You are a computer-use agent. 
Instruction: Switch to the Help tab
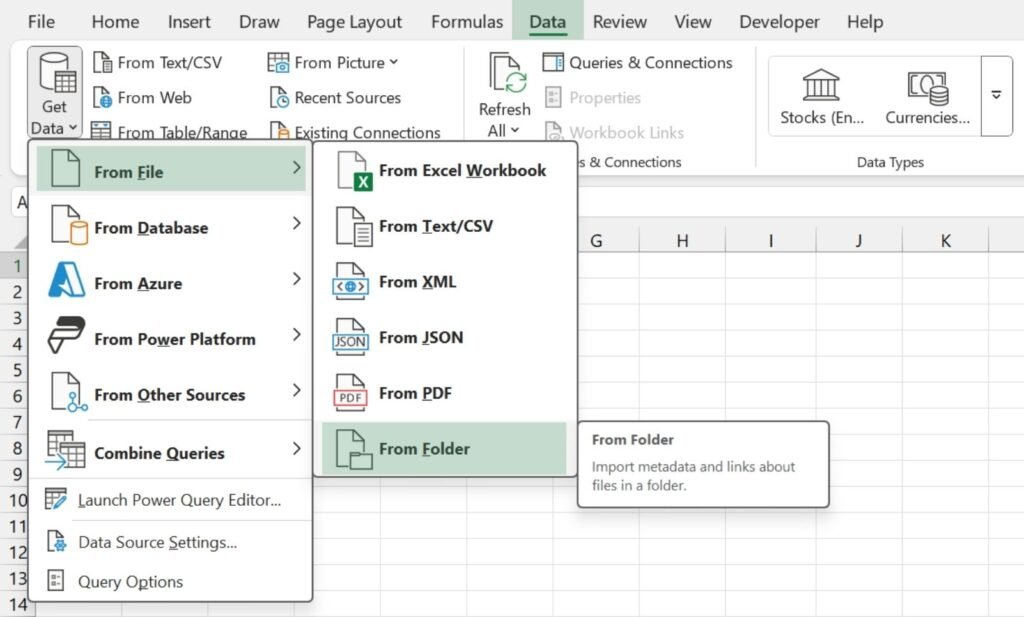pos(865,22)
